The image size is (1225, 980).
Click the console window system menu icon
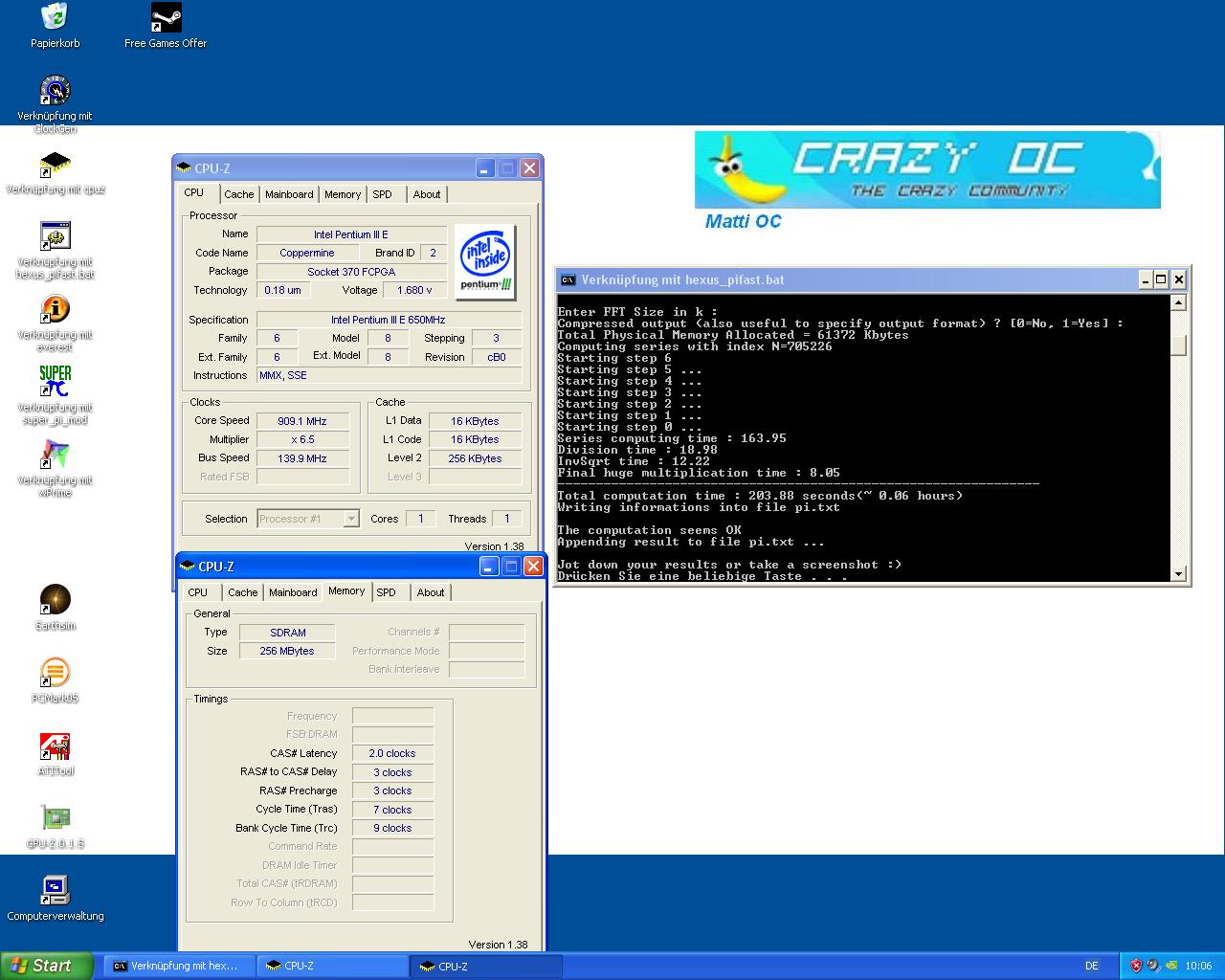point(568,279)
